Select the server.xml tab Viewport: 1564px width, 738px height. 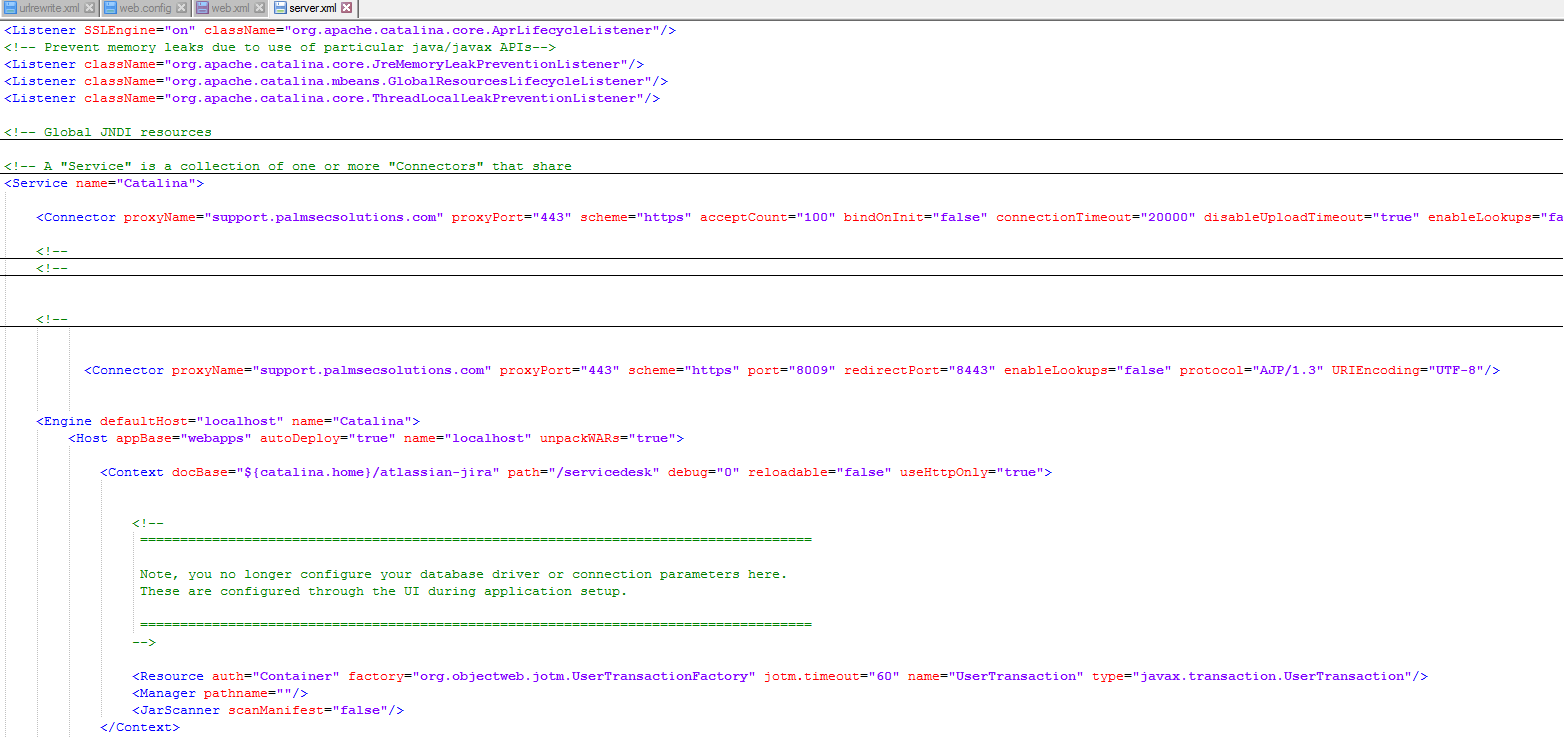pos(313,8)
